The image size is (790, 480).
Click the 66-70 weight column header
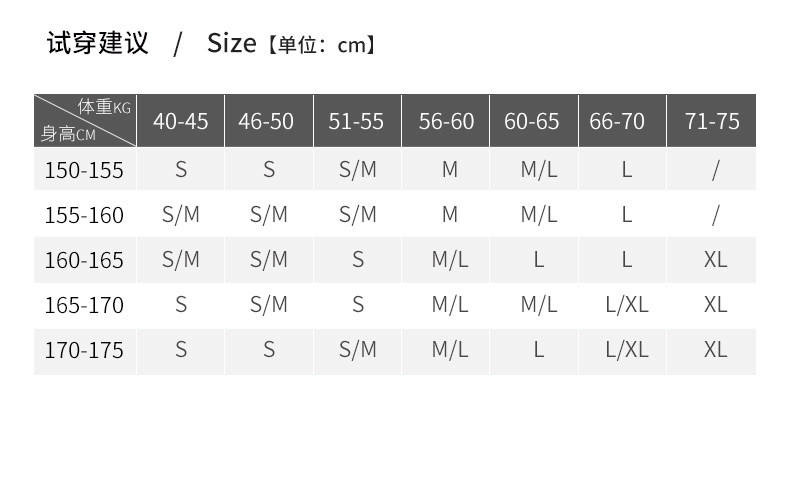click(617, 121)
